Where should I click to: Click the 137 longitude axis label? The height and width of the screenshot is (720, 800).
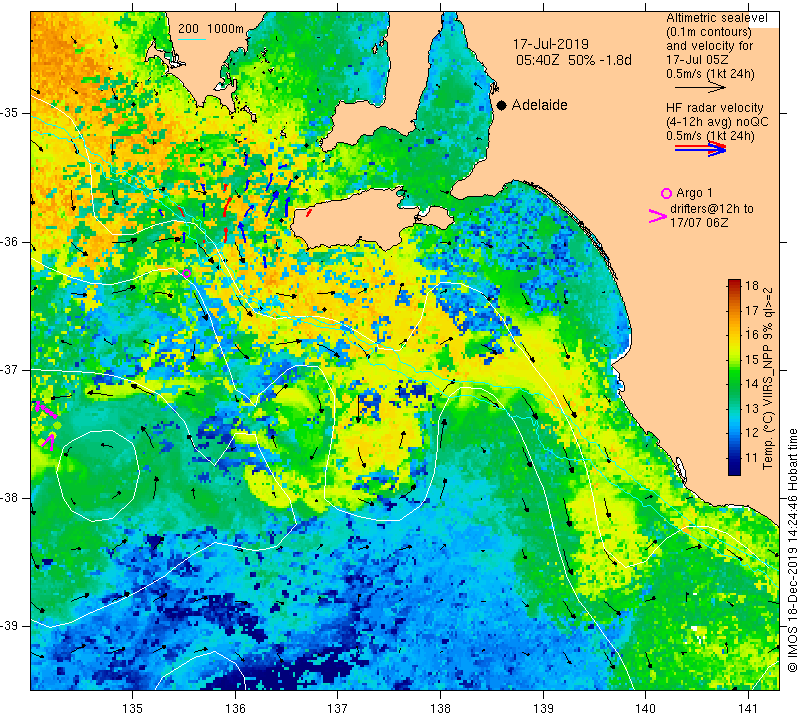click(x=337, y=709)
